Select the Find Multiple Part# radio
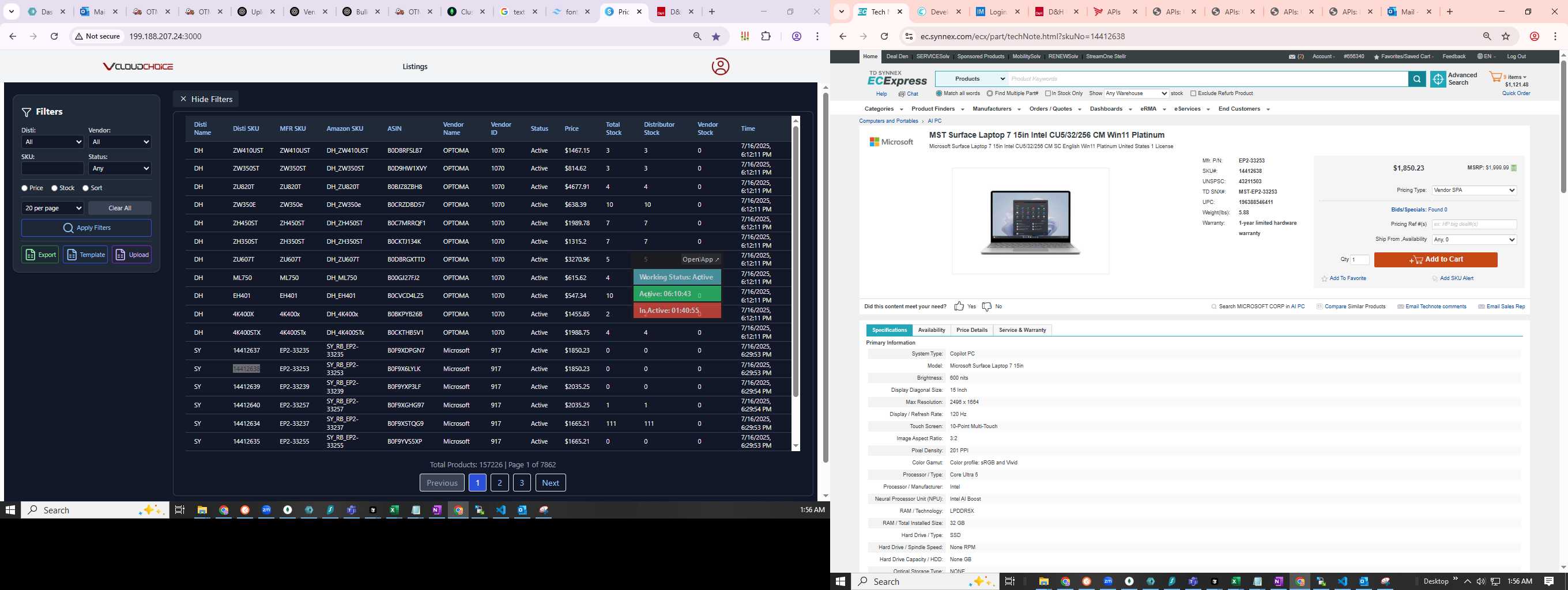 990,94
